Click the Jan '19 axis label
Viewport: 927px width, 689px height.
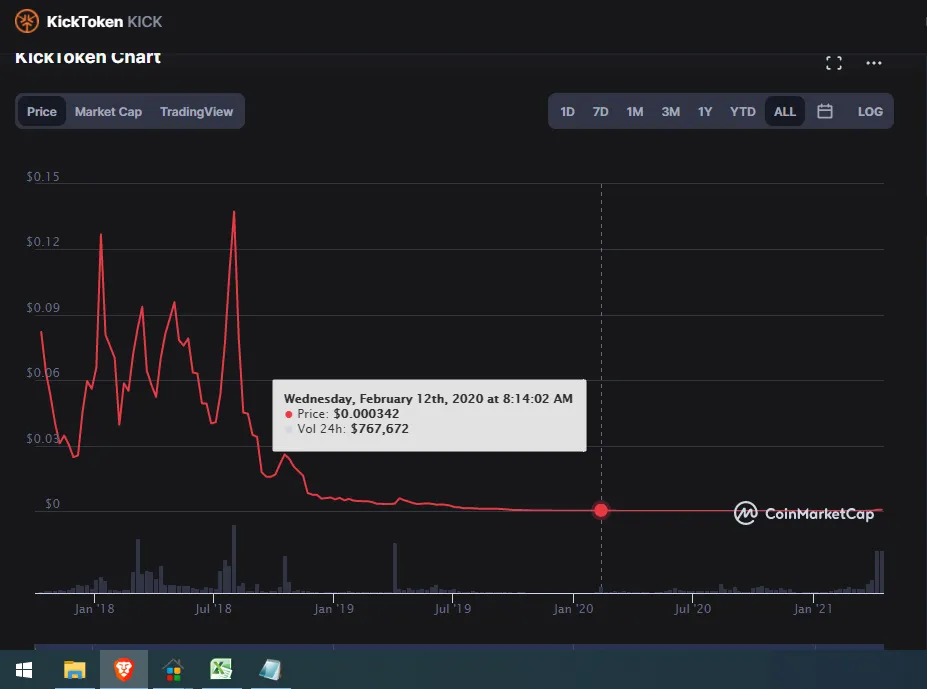click(333, 609)
